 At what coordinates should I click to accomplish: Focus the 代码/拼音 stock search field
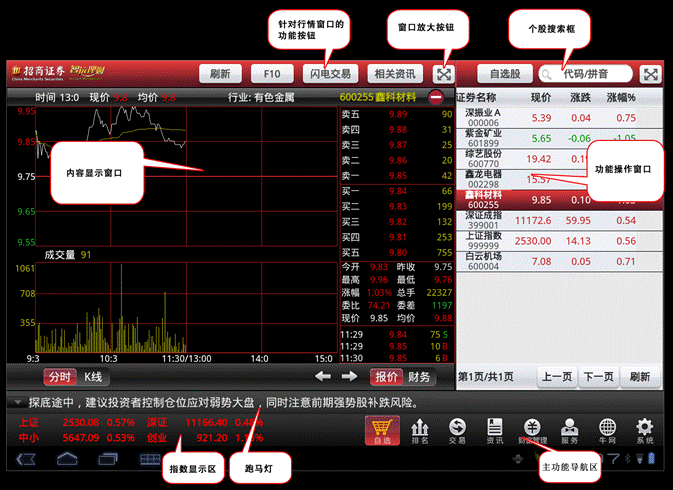tap(585, 74)
